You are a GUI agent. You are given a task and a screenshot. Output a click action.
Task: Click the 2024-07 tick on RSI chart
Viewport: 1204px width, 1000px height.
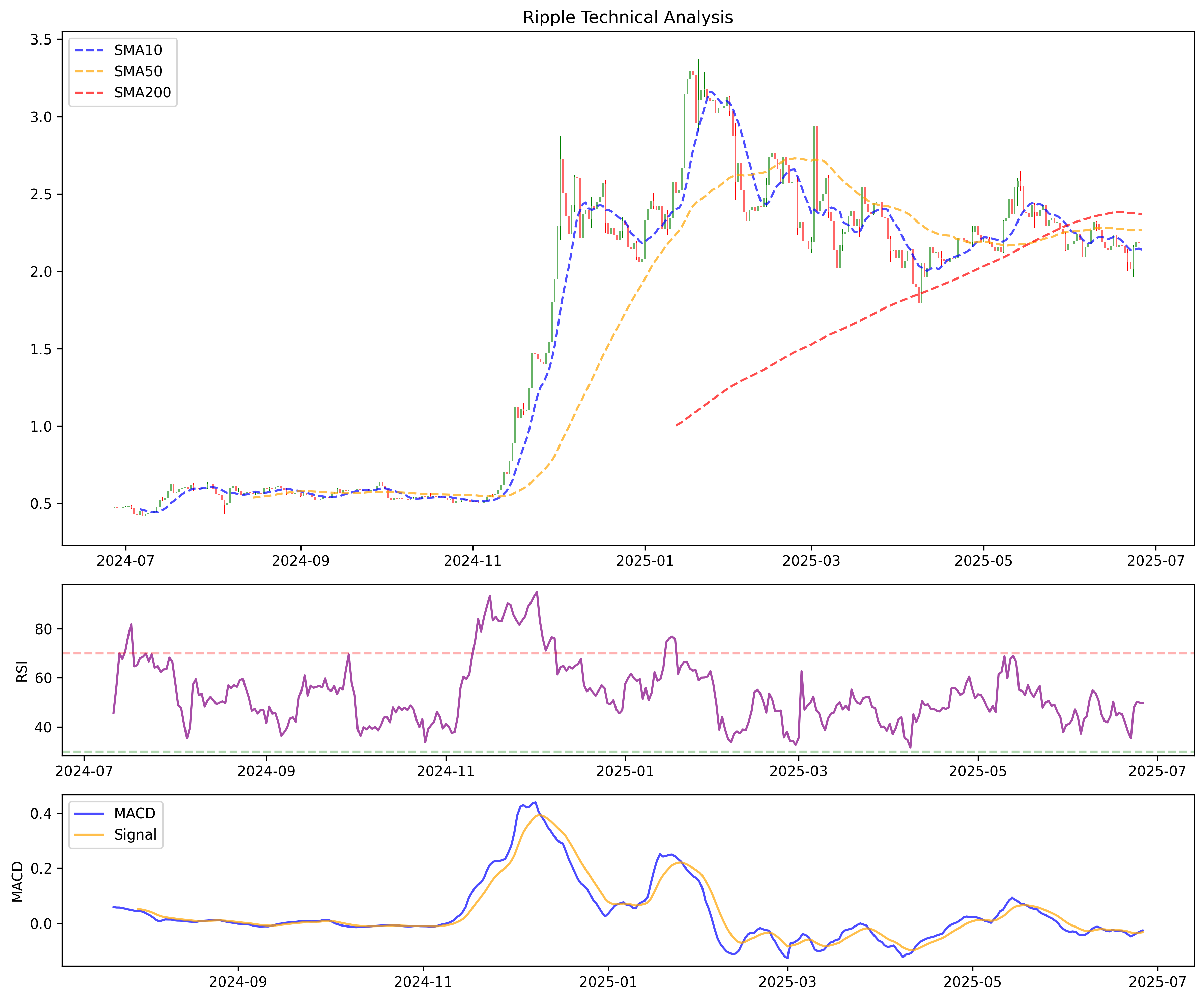tap(84, 771)
